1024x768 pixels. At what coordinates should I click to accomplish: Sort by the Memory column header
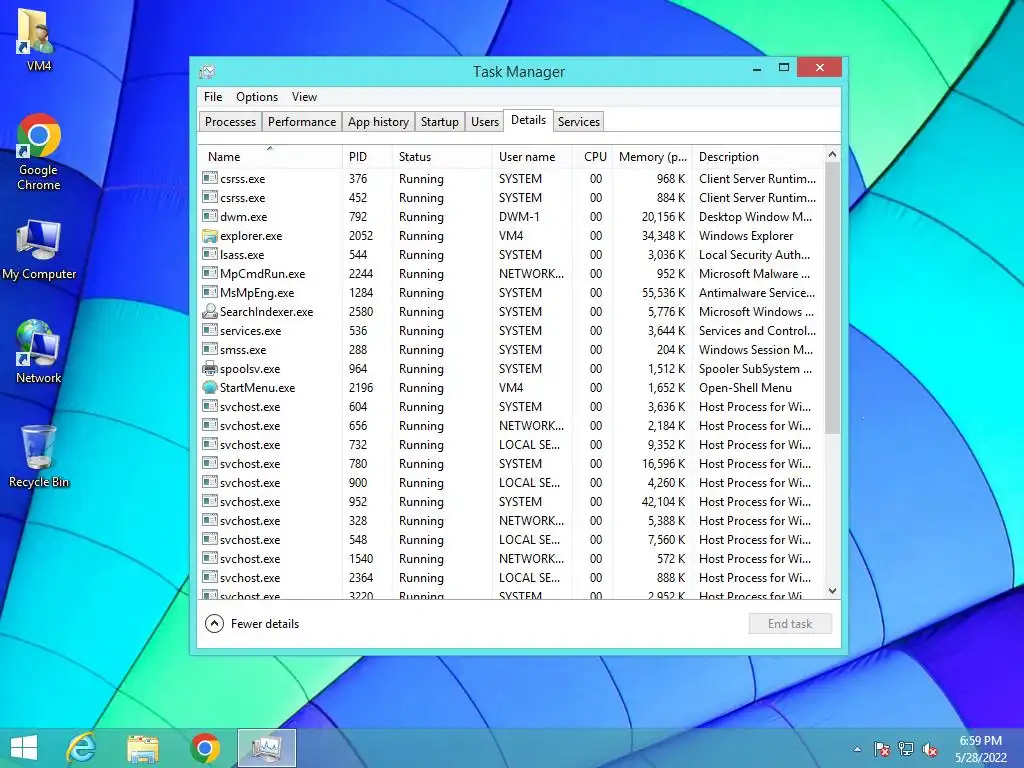pyautogui.click(x=653, y=157)
